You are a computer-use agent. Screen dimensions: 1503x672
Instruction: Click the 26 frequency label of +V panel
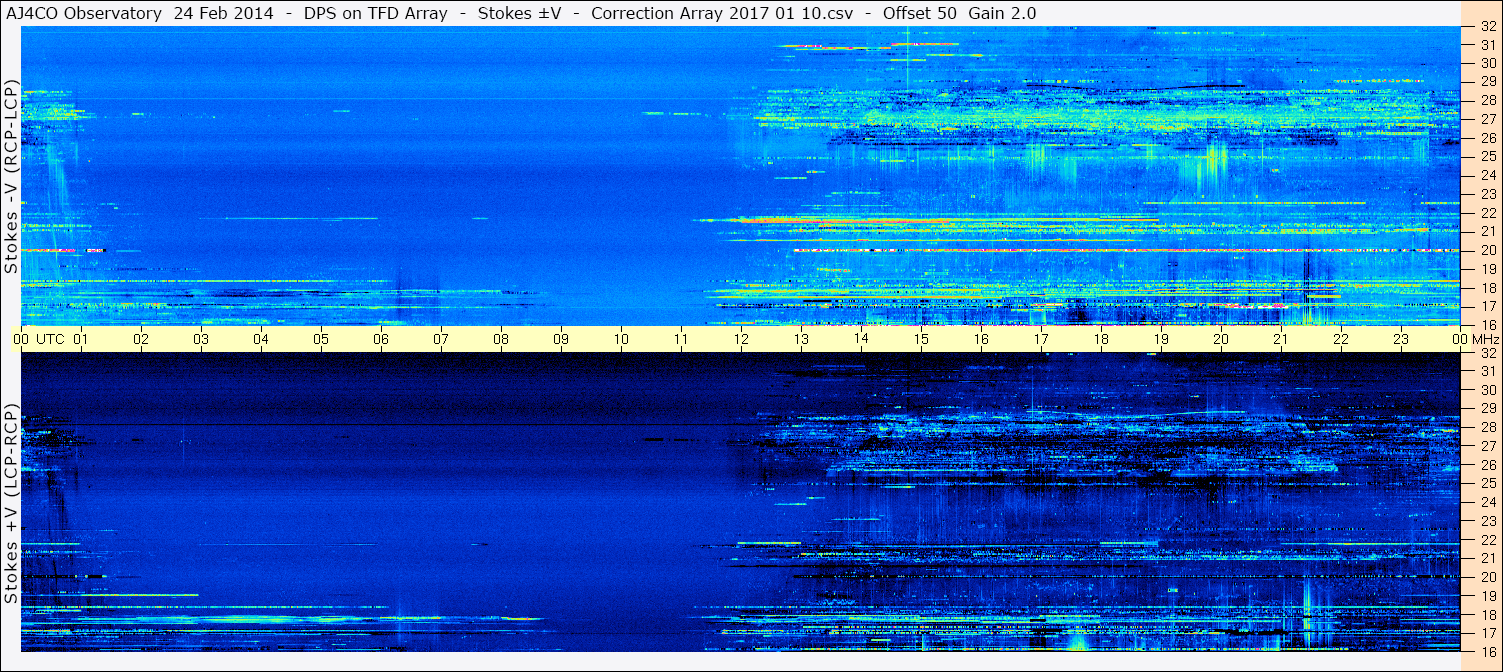1488,465
